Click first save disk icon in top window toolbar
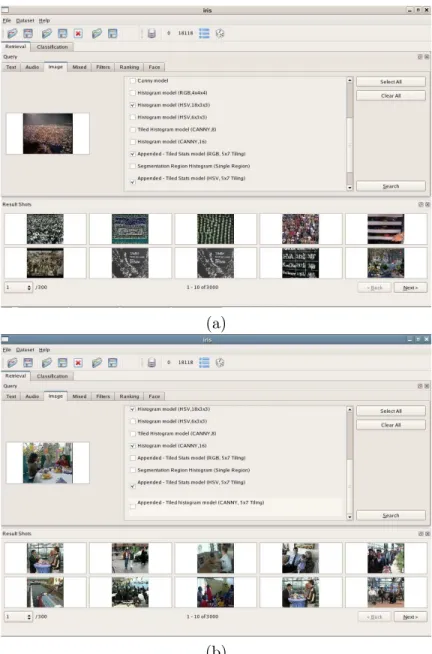This screenshot has width=432, height=654. point(28,33)
